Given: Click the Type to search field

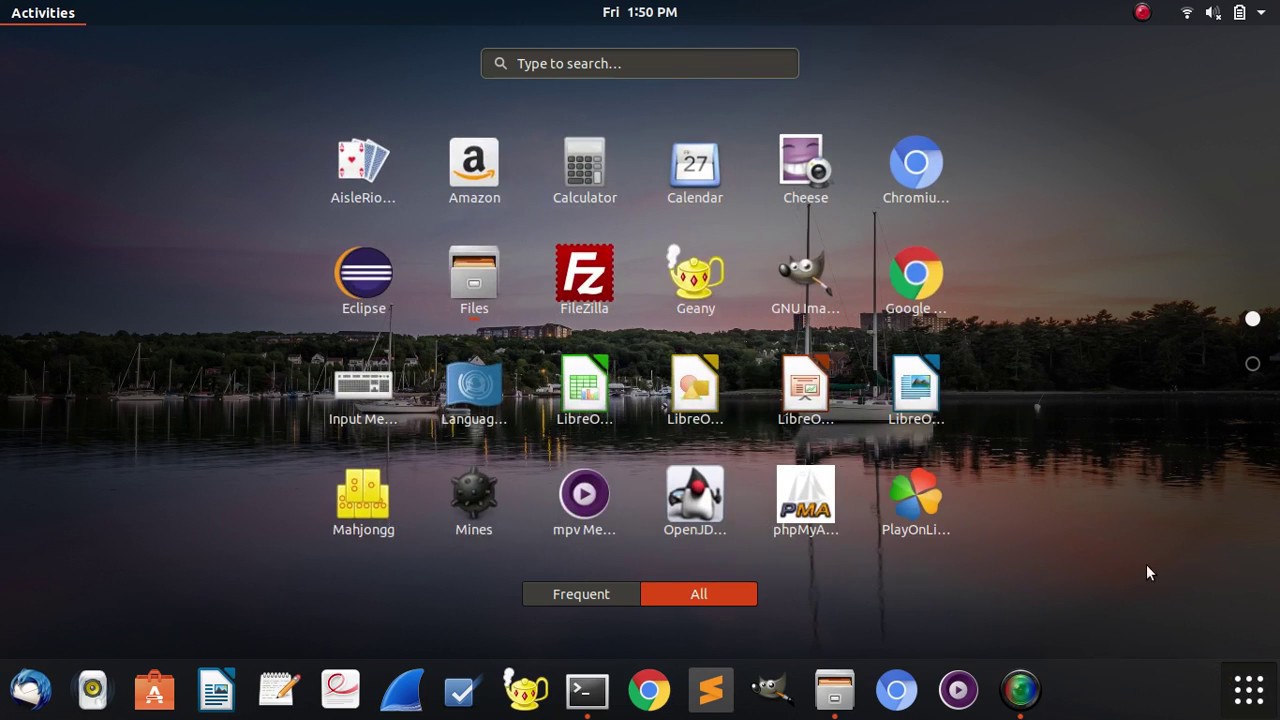Looking at the screenshot, I should (640, 63).
